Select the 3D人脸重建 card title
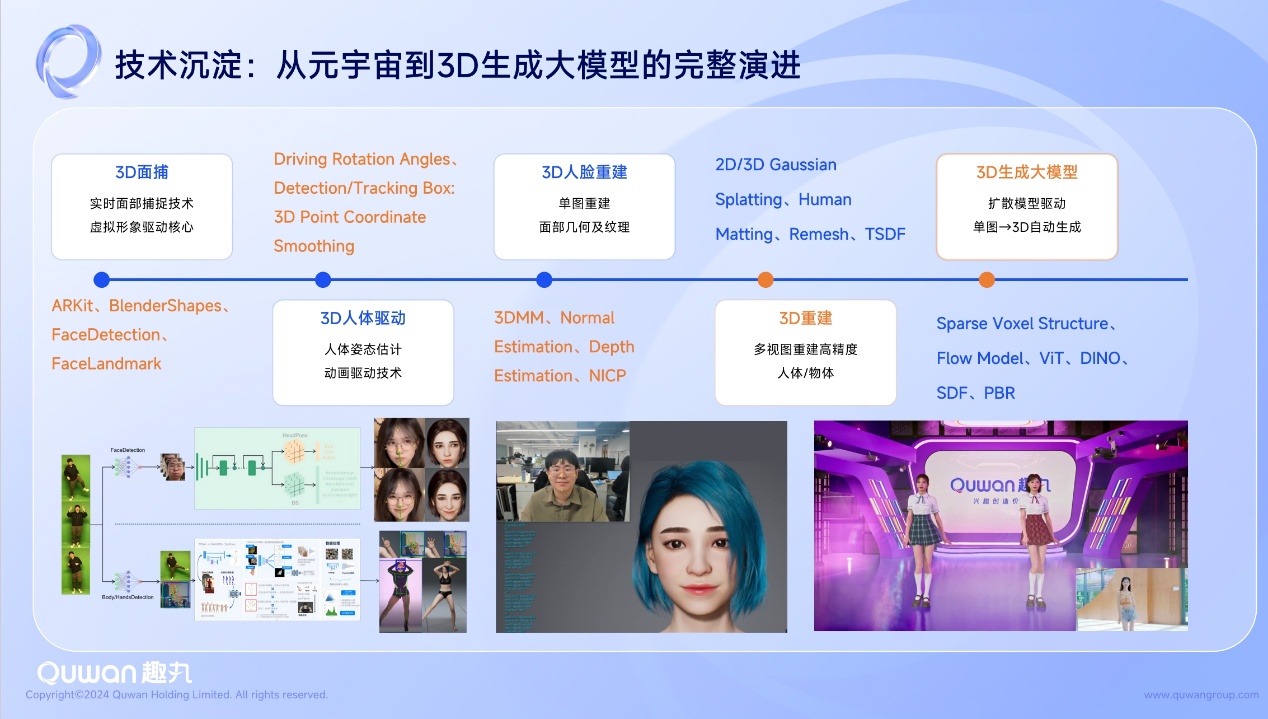 coord(584,172)
